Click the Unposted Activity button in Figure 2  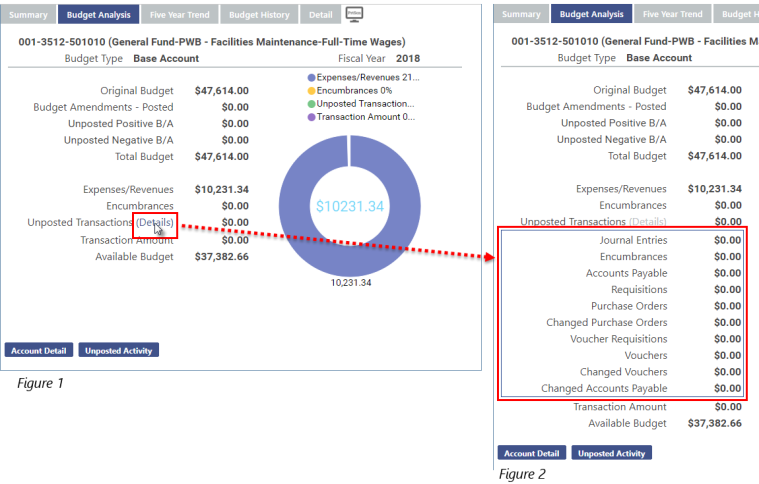(610, 453)
